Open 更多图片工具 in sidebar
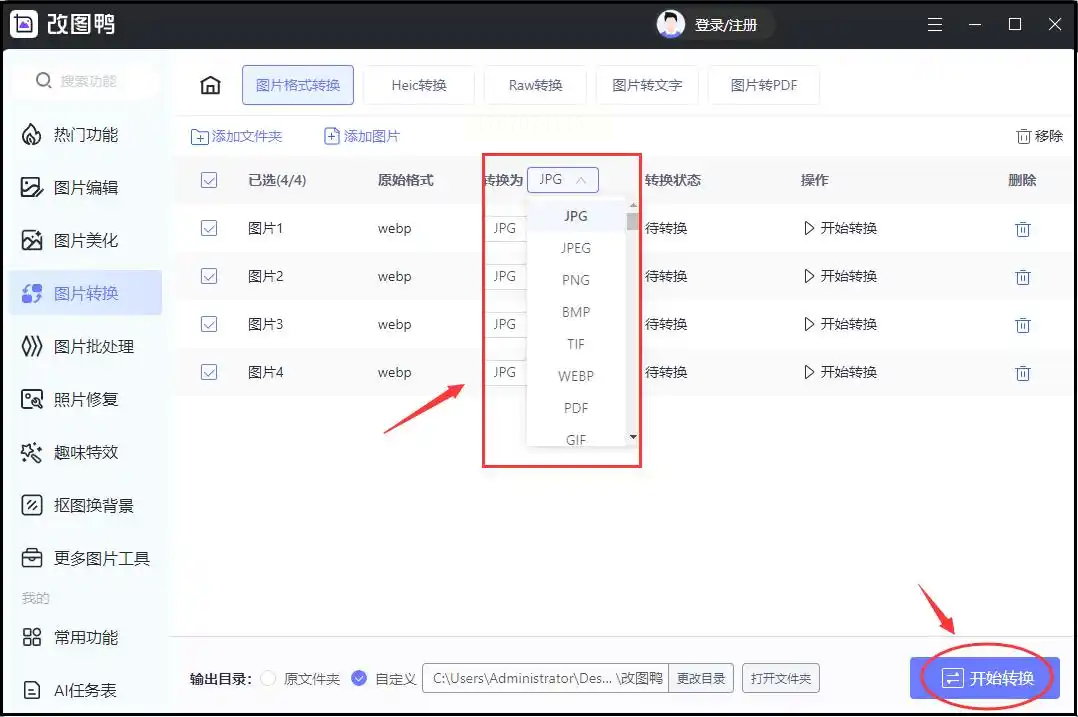Image resolution: width=1078 pixels, height=717 pixels. click(x=86, y=558)
